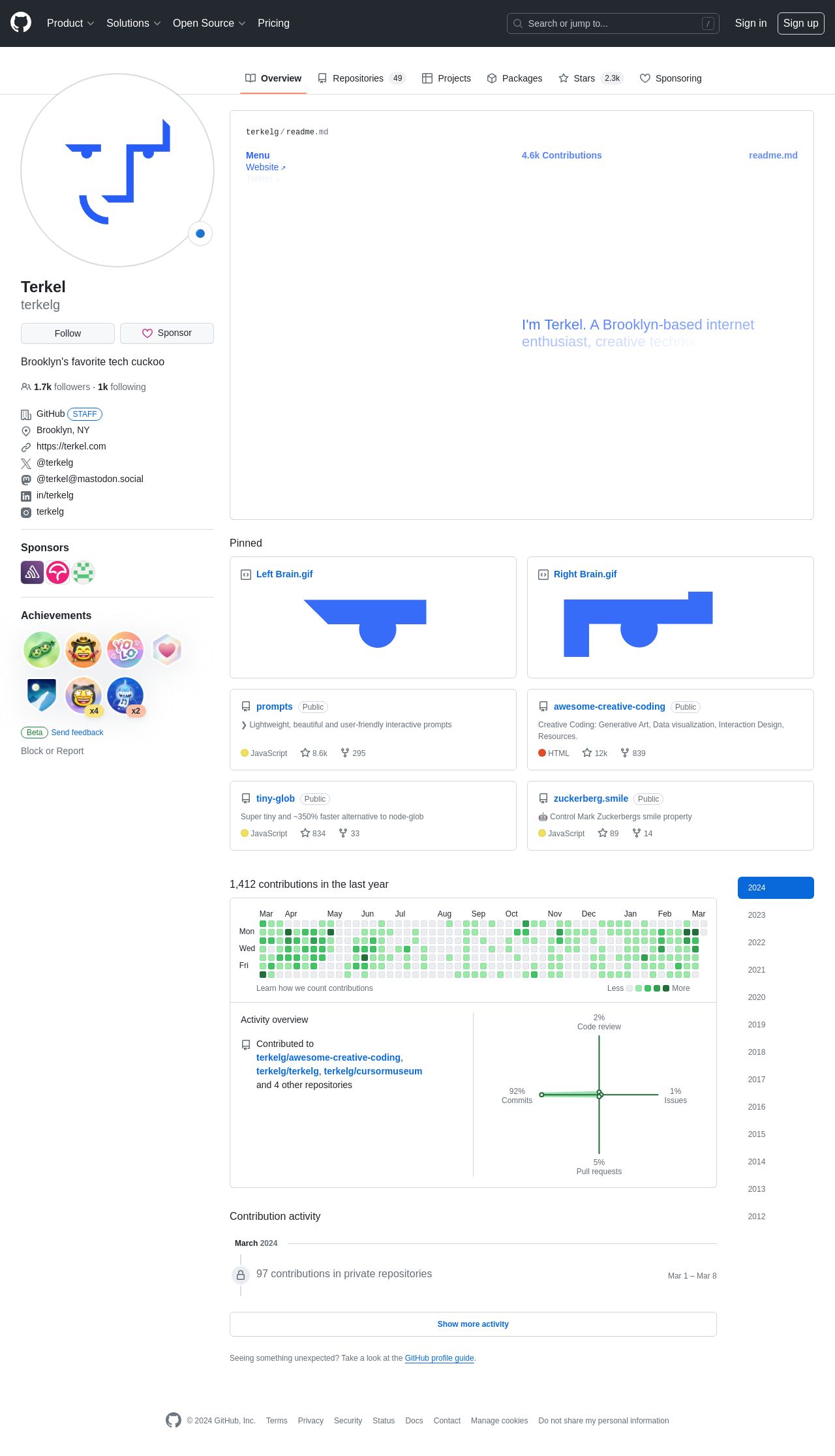835x1456 pixels.
Task: Open the Right Brain.gif pinned gist
Action: tap(585, 574)
